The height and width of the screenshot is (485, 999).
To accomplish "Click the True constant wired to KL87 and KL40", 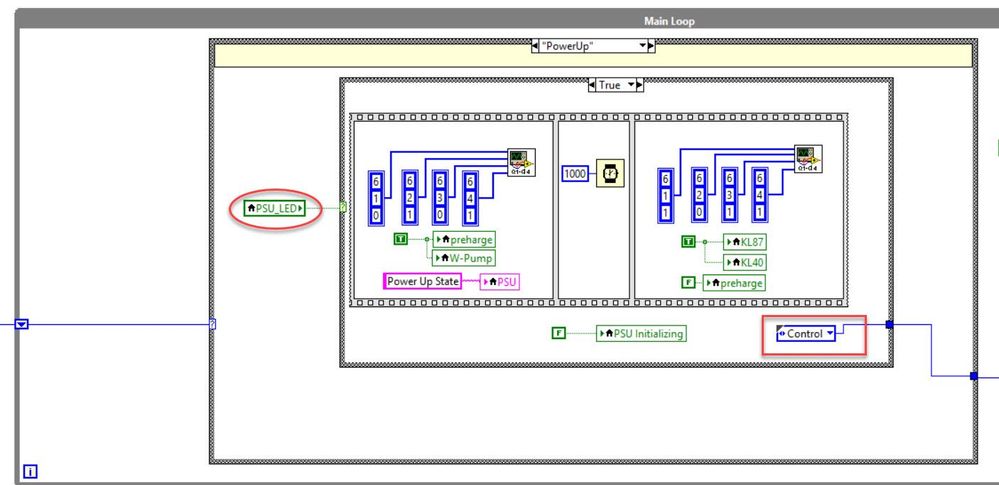I will click(x=689, y=242).
